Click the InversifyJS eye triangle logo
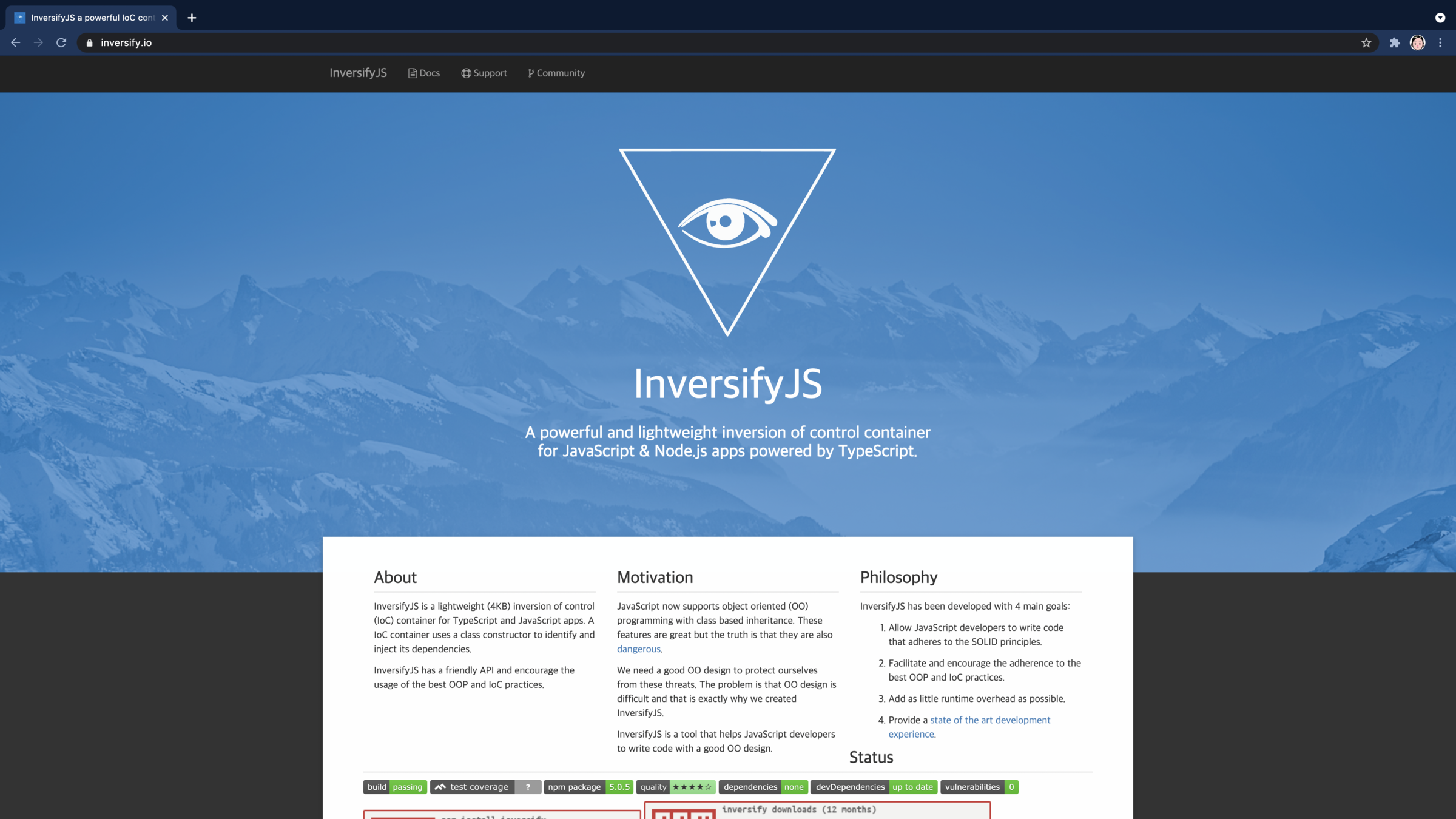 (727, 240)
